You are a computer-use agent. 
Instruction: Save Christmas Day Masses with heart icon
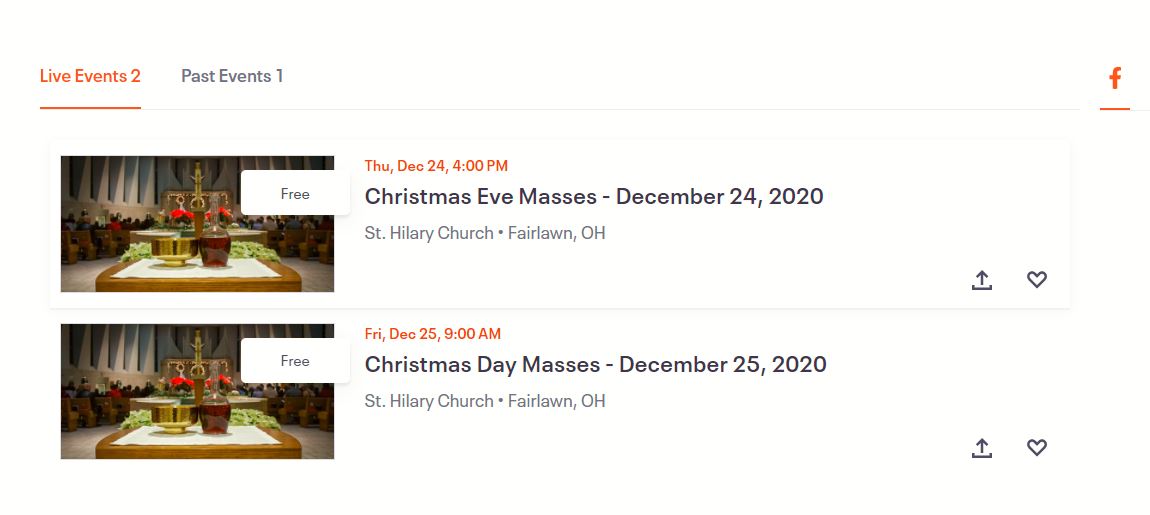[1036, 448]
